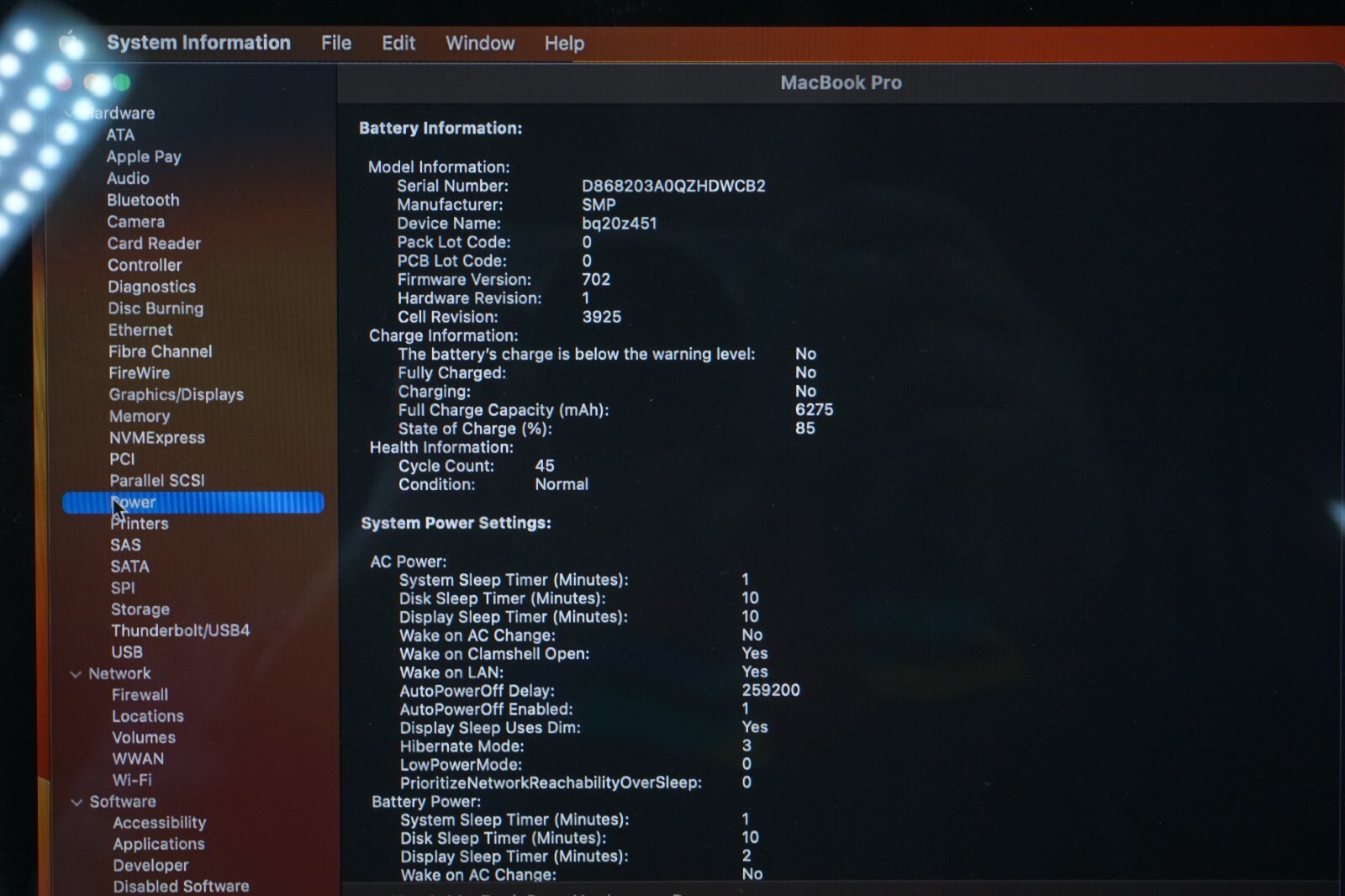
Task: Select Wi-Fi under Network
Action: pos(132,780)
